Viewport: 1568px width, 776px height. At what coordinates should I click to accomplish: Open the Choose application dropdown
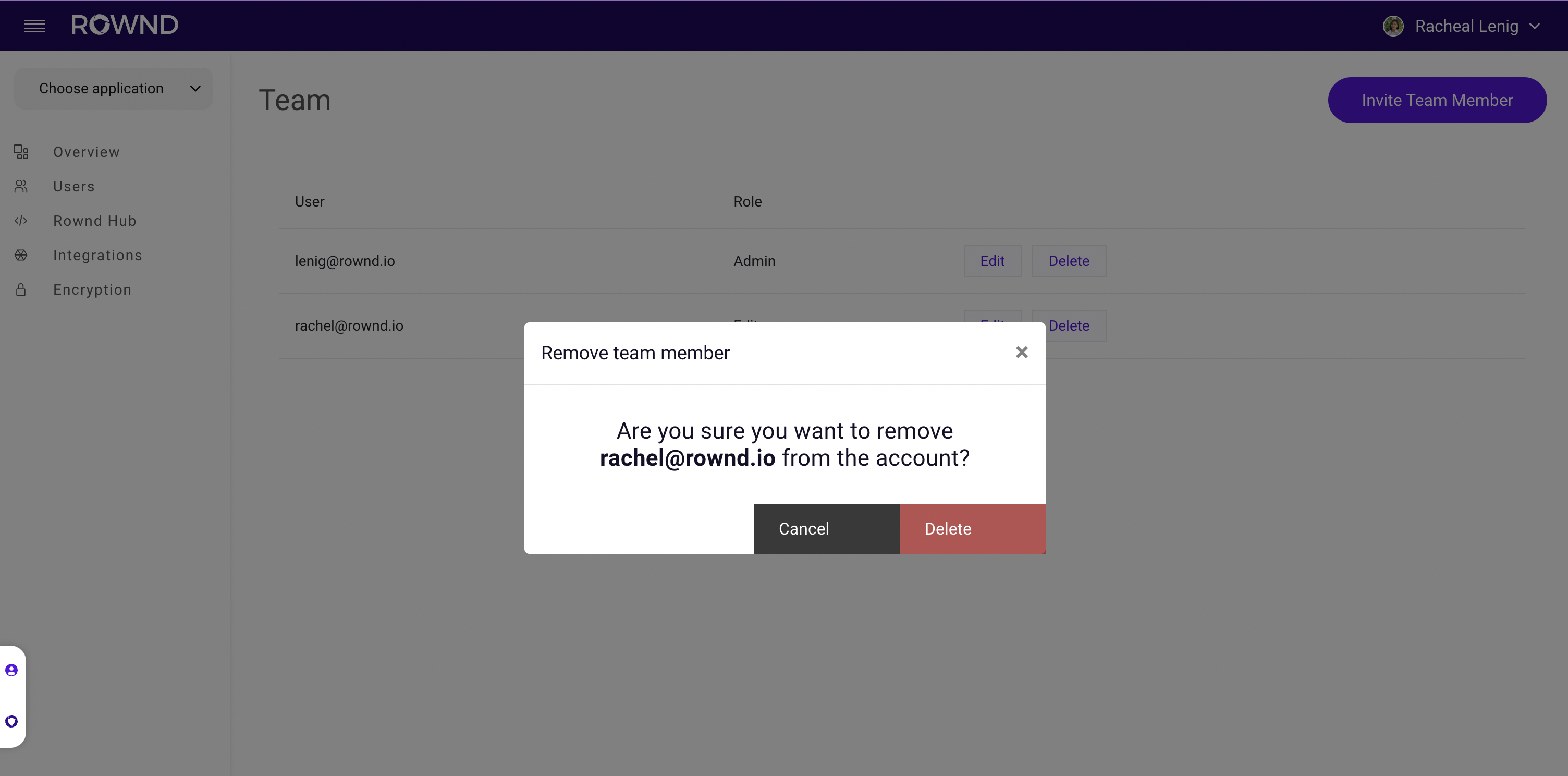click(113, 89)
